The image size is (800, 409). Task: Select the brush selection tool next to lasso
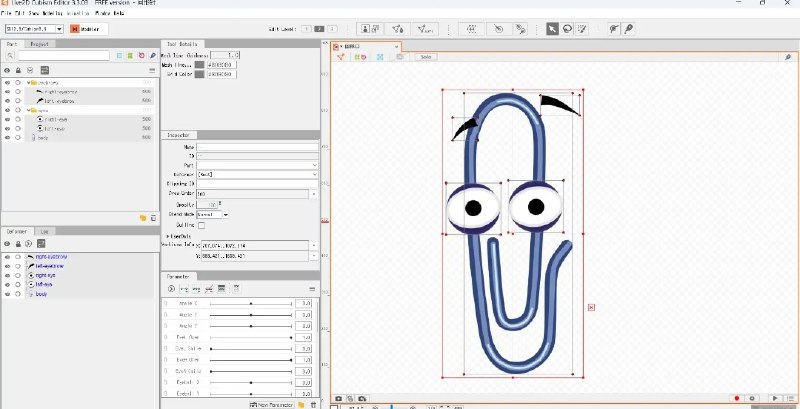(x=582, y=29)
